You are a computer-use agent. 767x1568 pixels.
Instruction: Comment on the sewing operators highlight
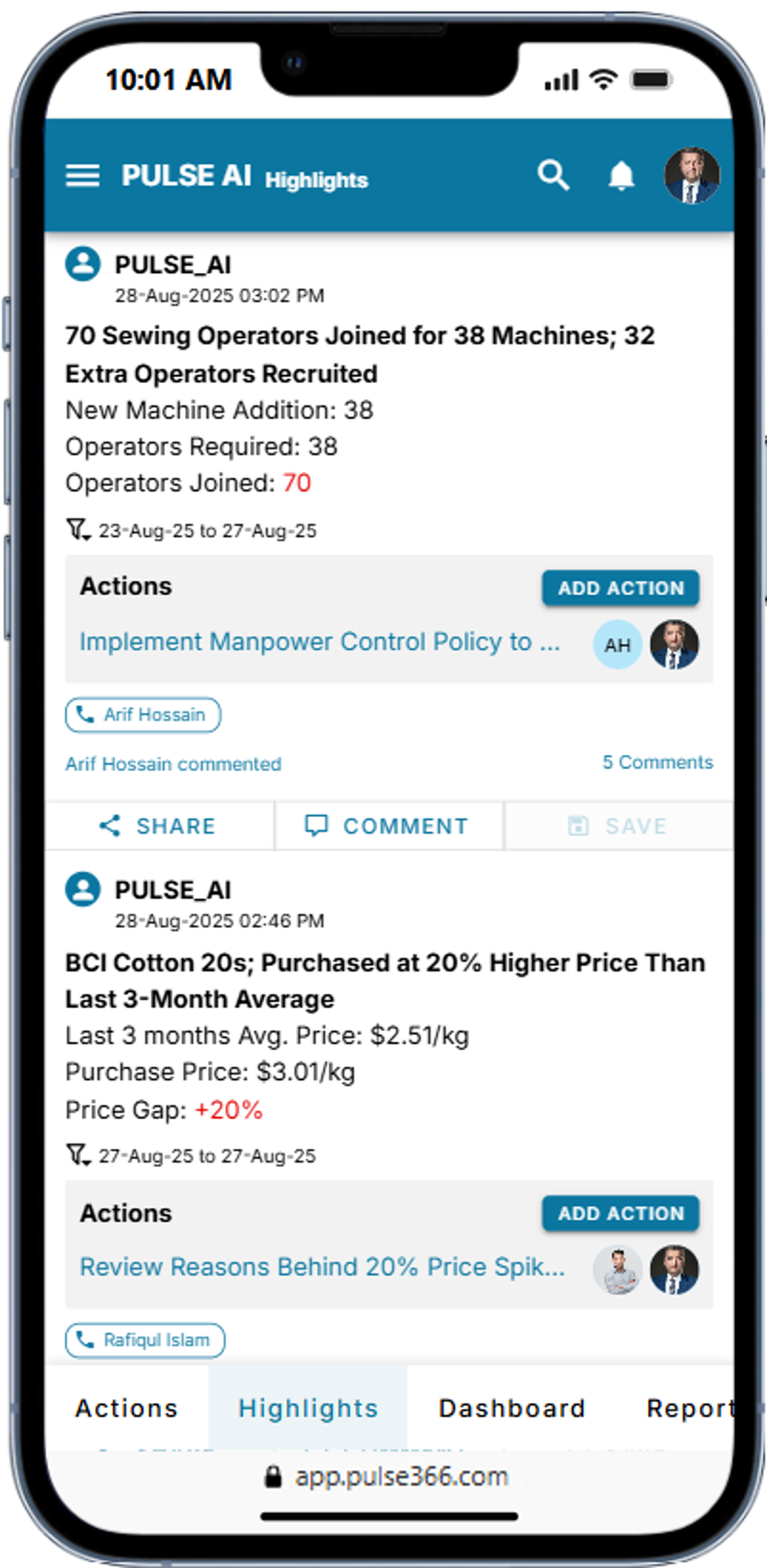pos(387,826)
